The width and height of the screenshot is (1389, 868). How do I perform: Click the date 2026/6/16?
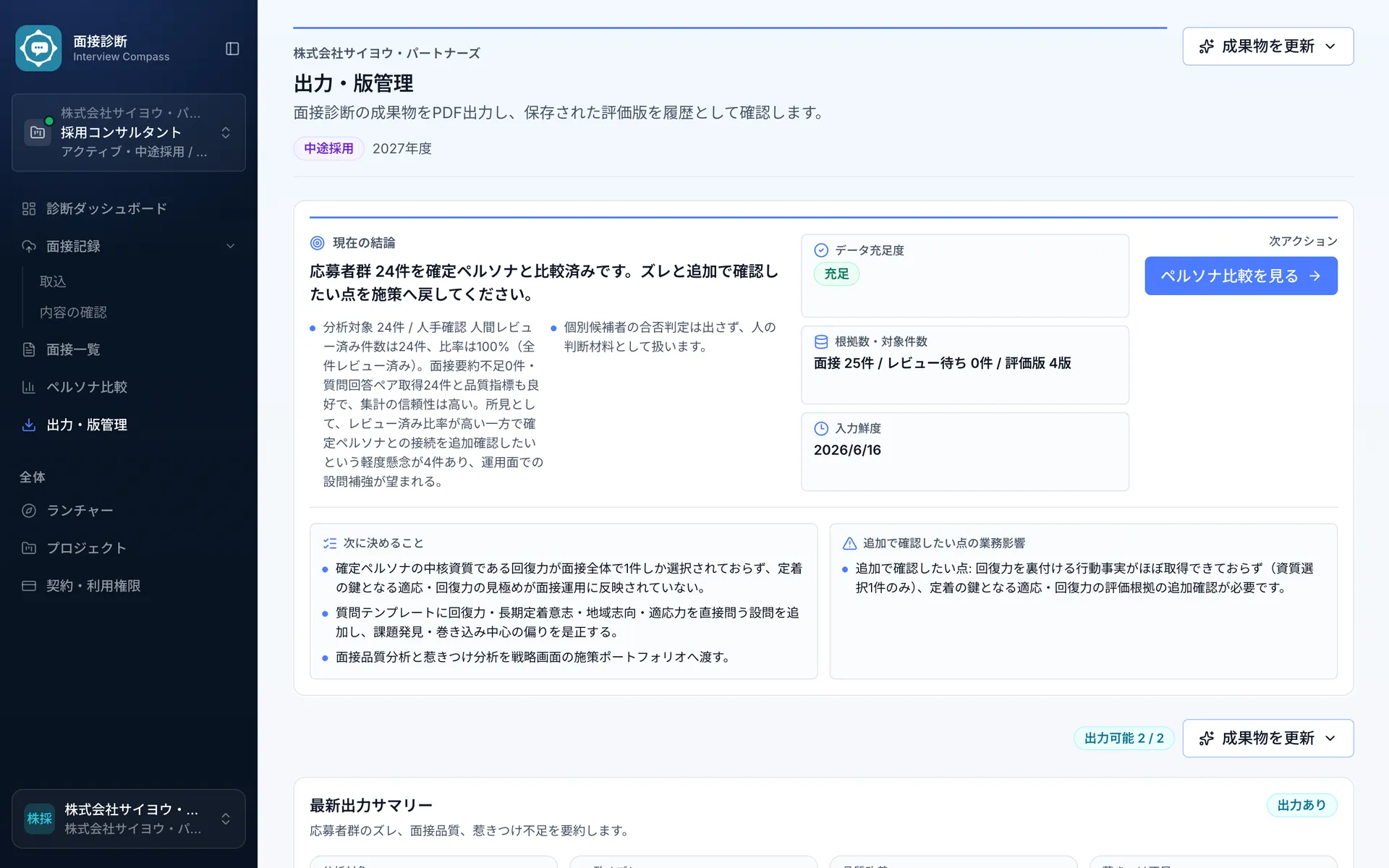point(847,450)
